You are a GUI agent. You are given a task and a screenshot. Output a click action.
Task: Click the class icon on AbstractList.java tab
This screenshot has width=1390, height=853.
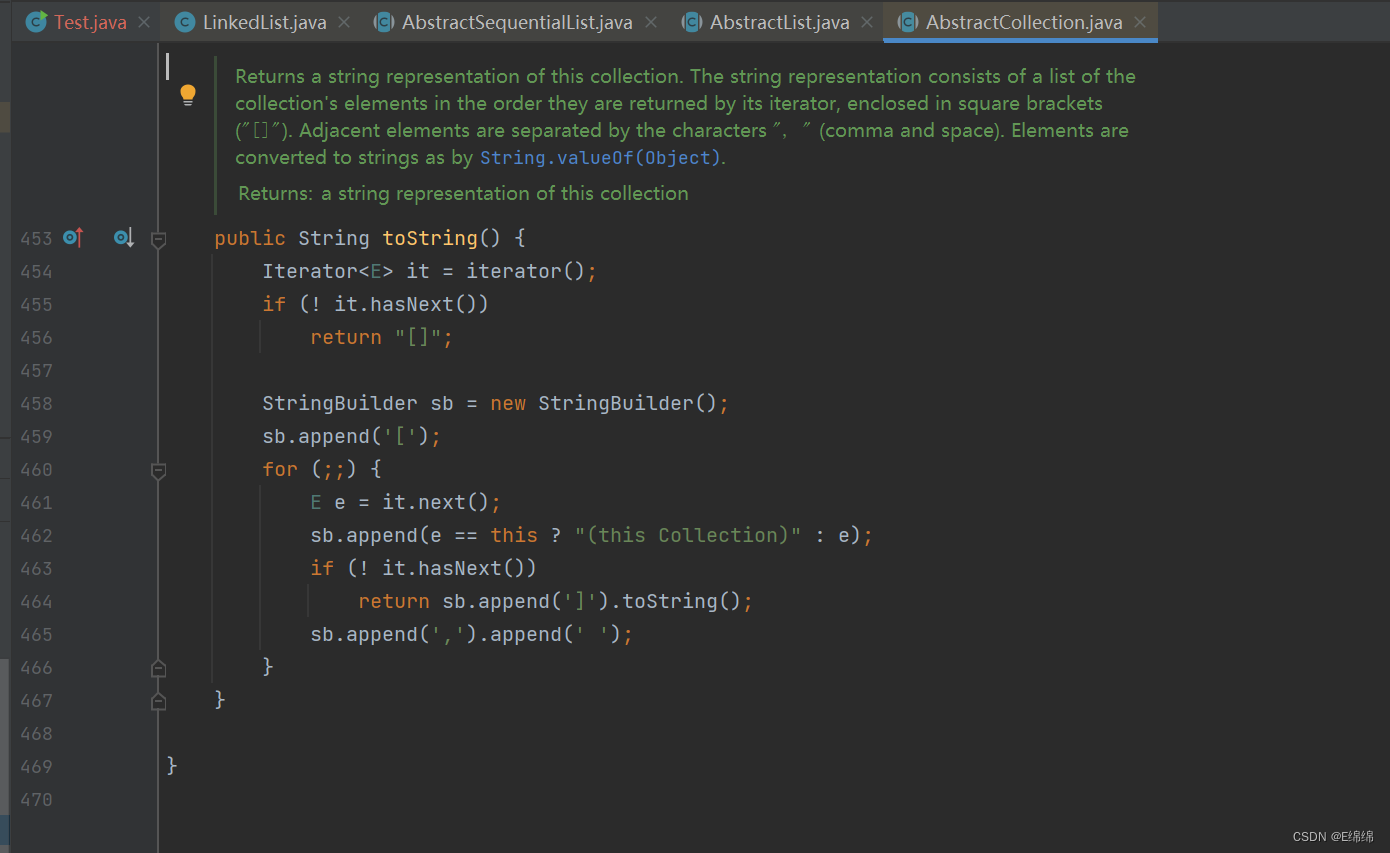pyautogui.click(x=692, y=21)
